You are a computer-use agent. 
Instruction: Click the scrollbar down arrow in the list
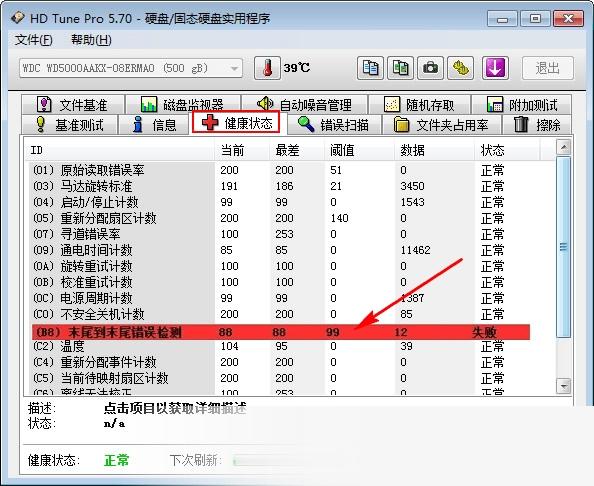[564, 386]
